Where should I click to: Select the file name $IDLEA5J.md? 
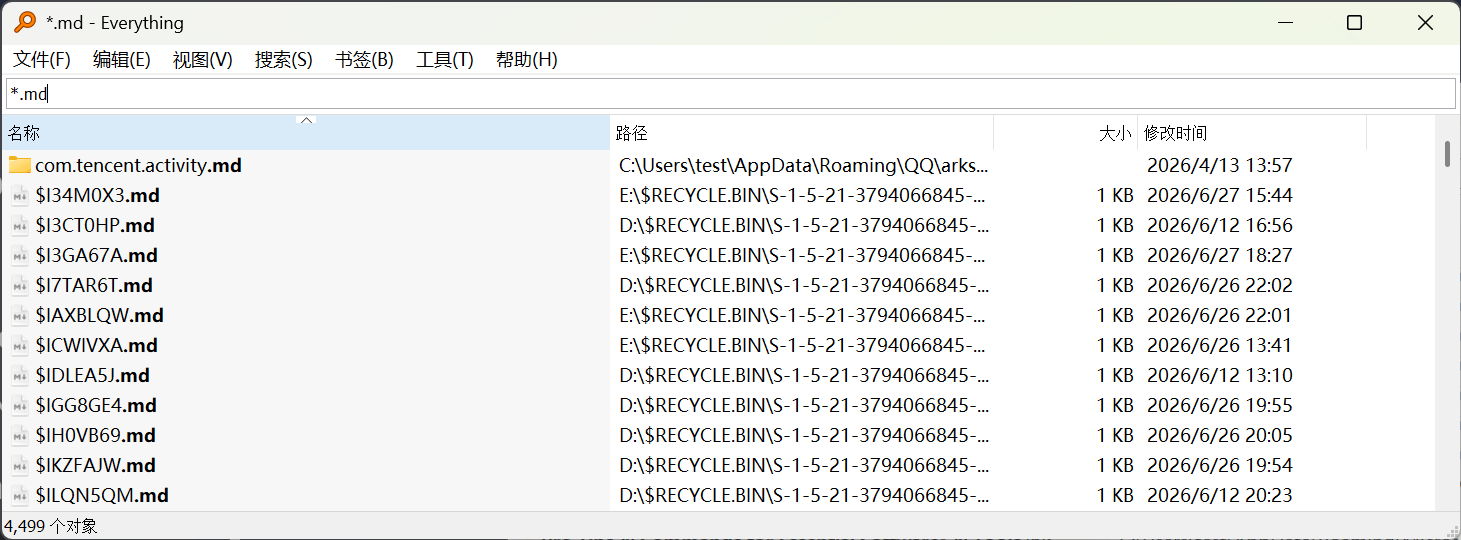click(92, 375)
